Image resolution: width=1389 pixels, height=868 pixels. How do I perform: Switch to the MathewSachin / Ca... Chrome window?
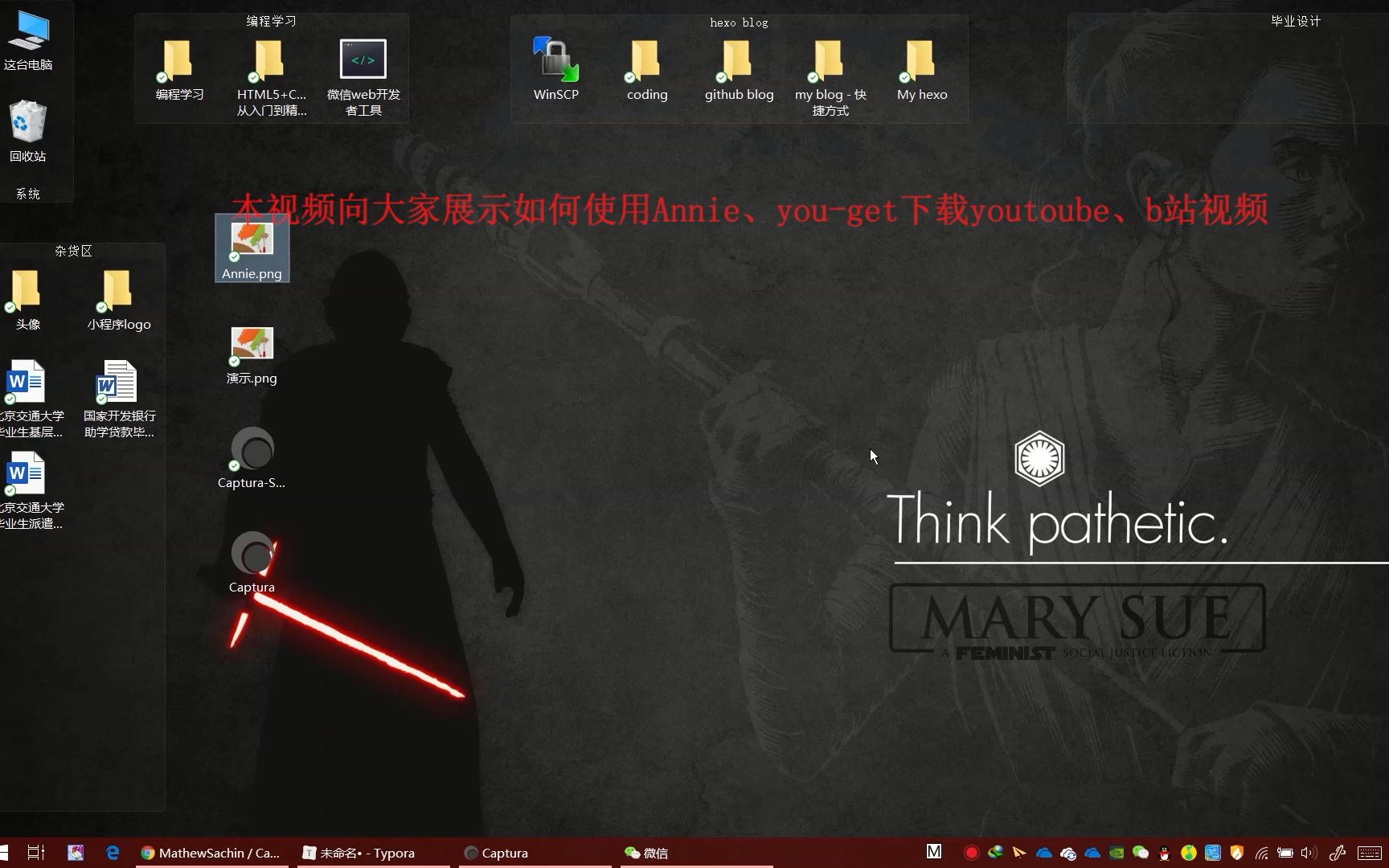coord(211,853)
